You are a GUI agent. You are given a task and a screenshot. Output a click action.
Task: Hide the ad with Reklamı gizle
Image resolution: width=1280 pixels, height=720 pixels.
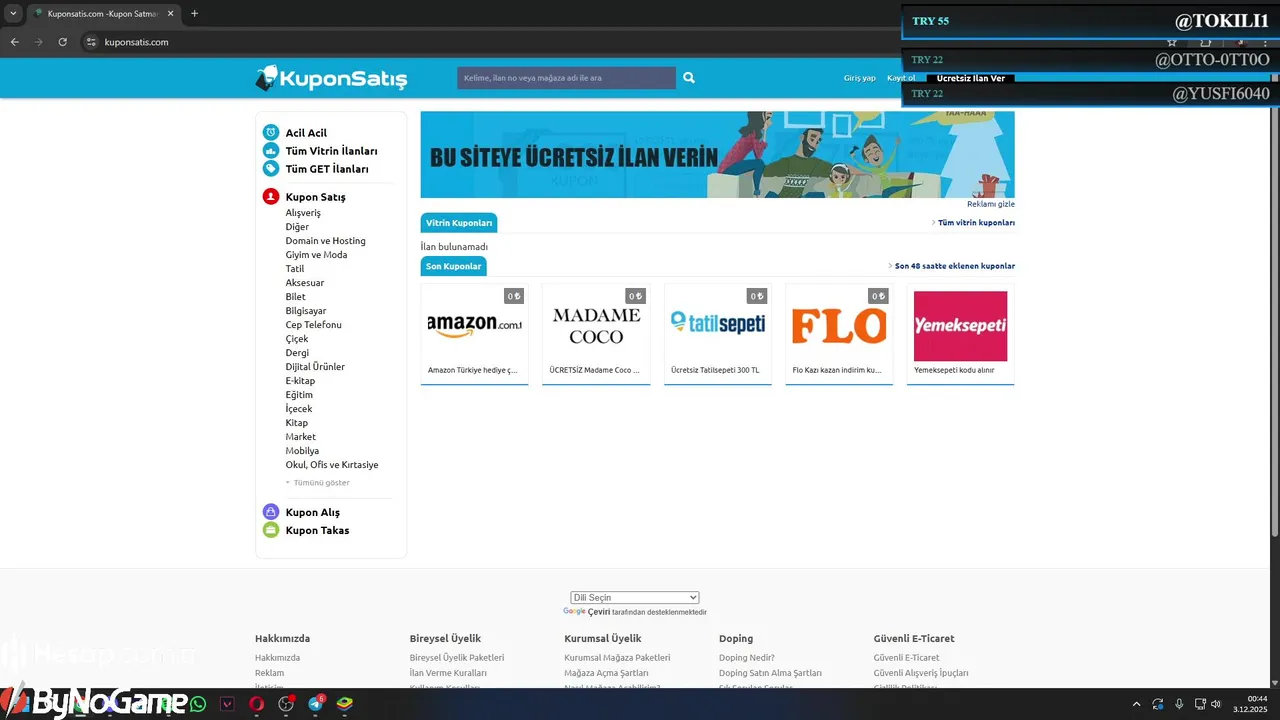pos(991,204)
